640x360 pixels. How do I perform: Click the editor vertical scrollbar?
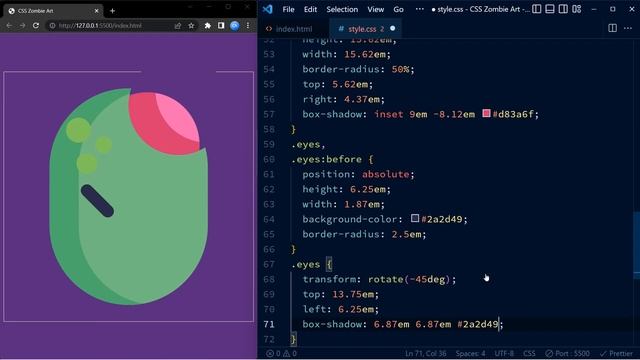pyautogui.click(x=636, y=245)
